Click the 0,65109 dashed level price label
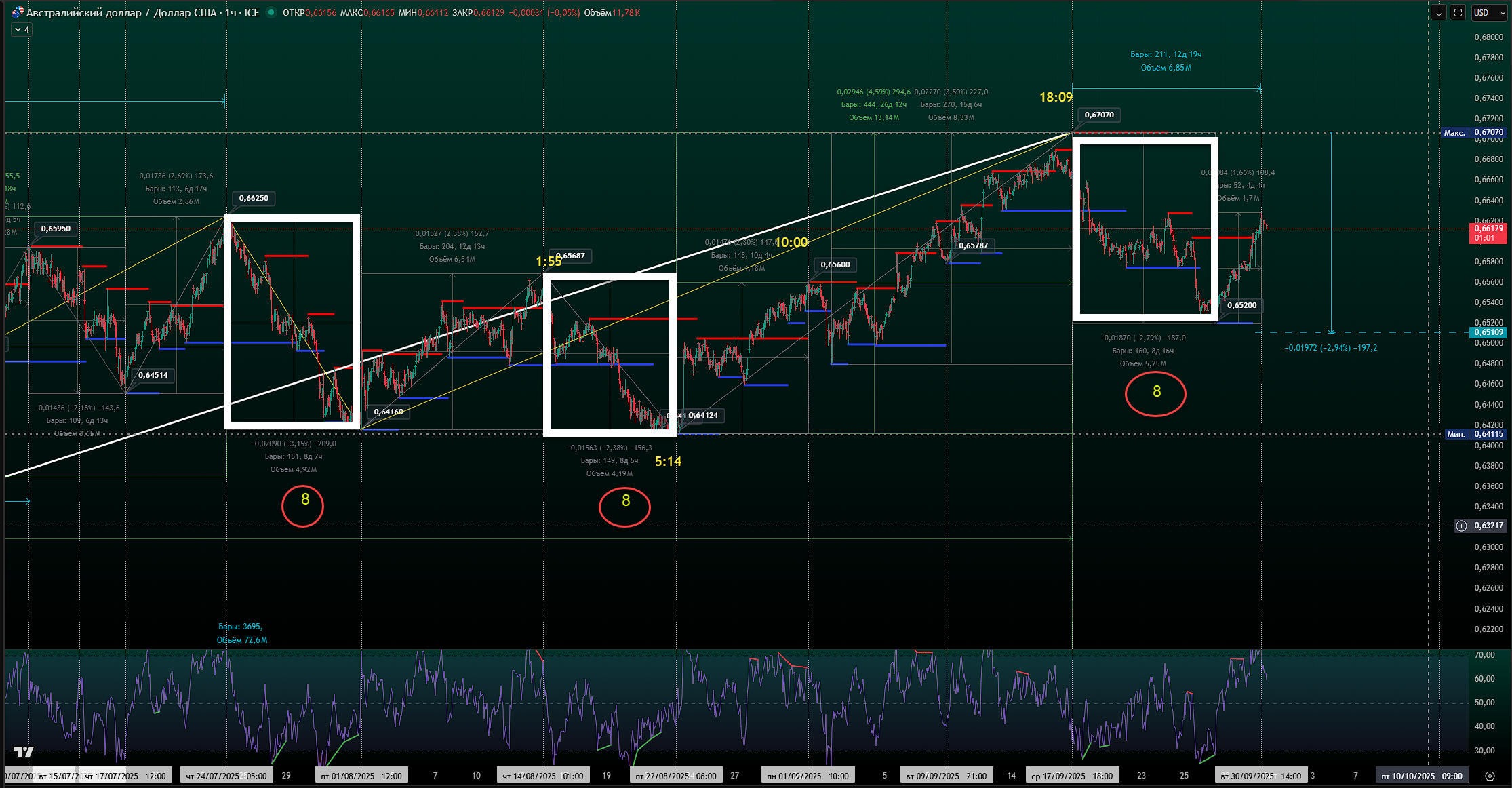 click(1488, 332)
